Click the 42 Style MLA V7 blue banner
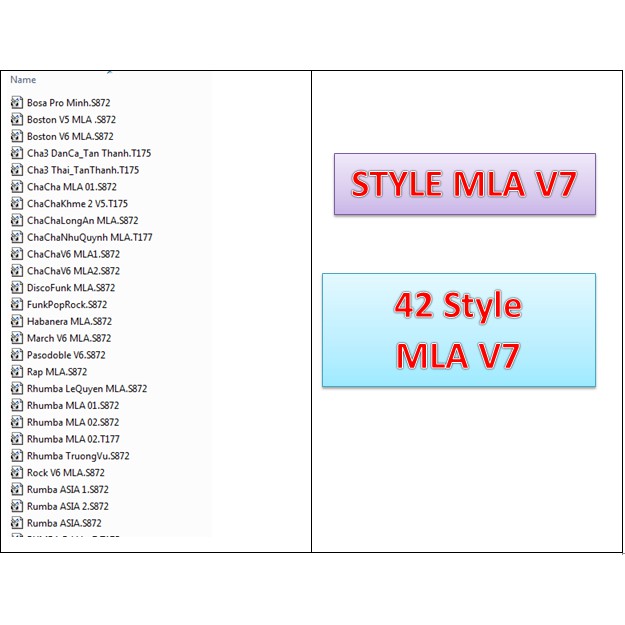Screen dimensions: 625x625 (459, 330)
